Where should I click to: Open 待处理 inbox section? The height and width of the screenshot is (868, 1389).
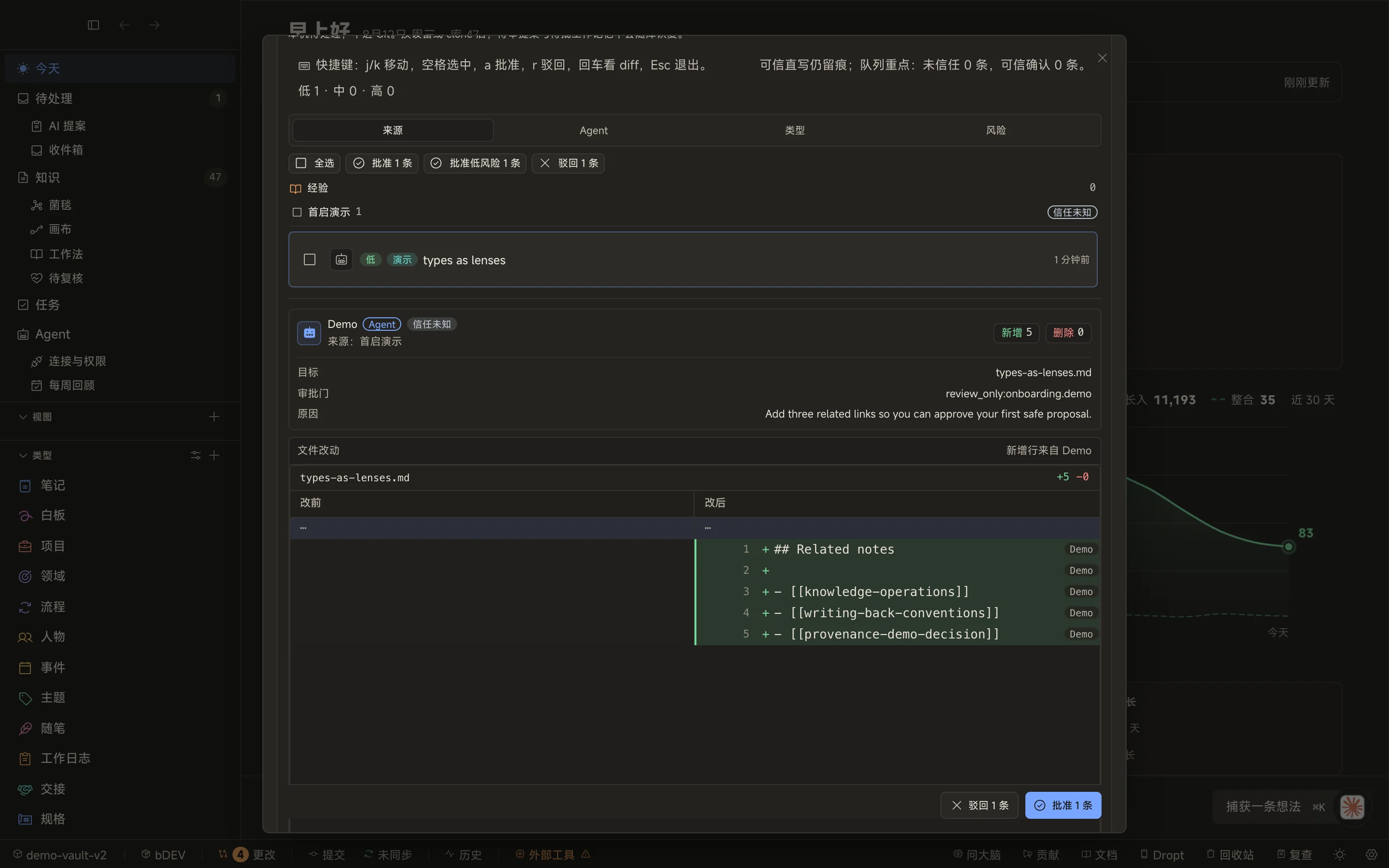click(x=120, y=98)
